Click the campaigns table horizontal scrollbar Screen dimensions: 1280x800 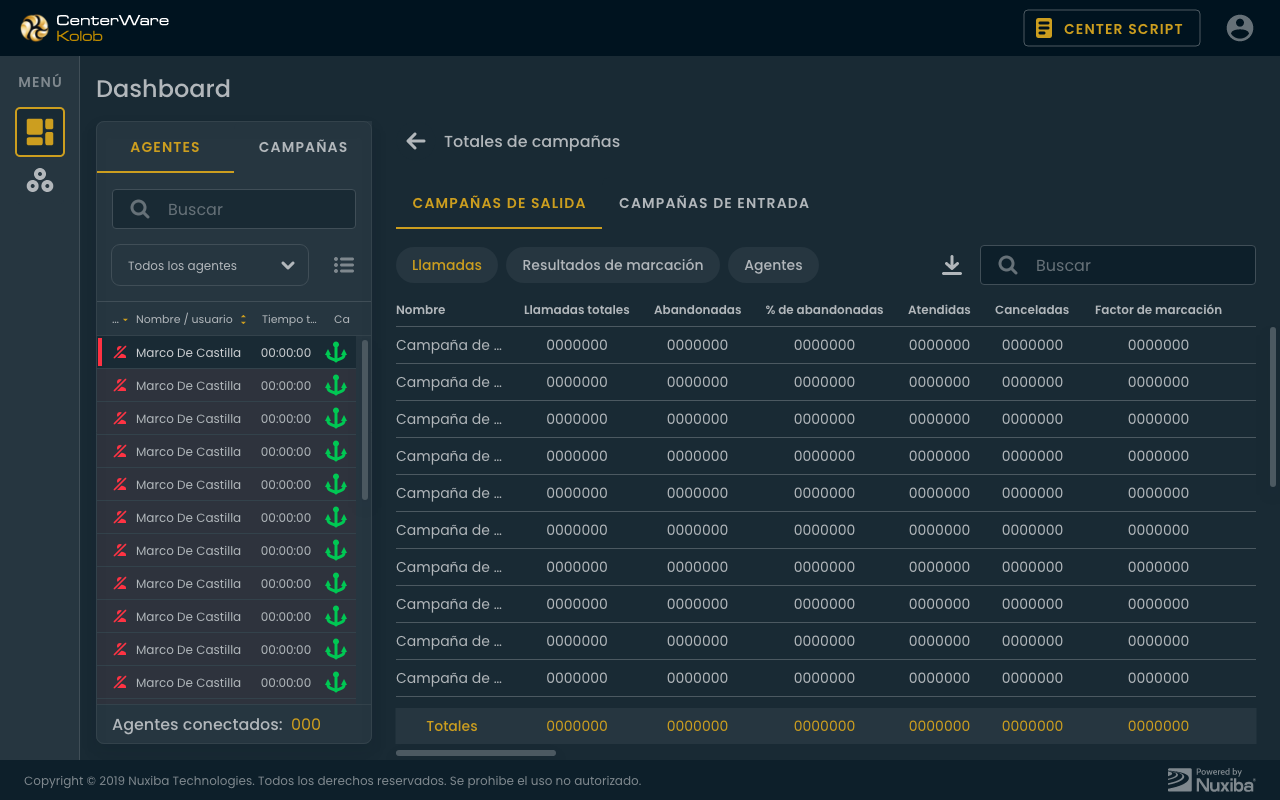pyautogui.click(x=476, y=753)
